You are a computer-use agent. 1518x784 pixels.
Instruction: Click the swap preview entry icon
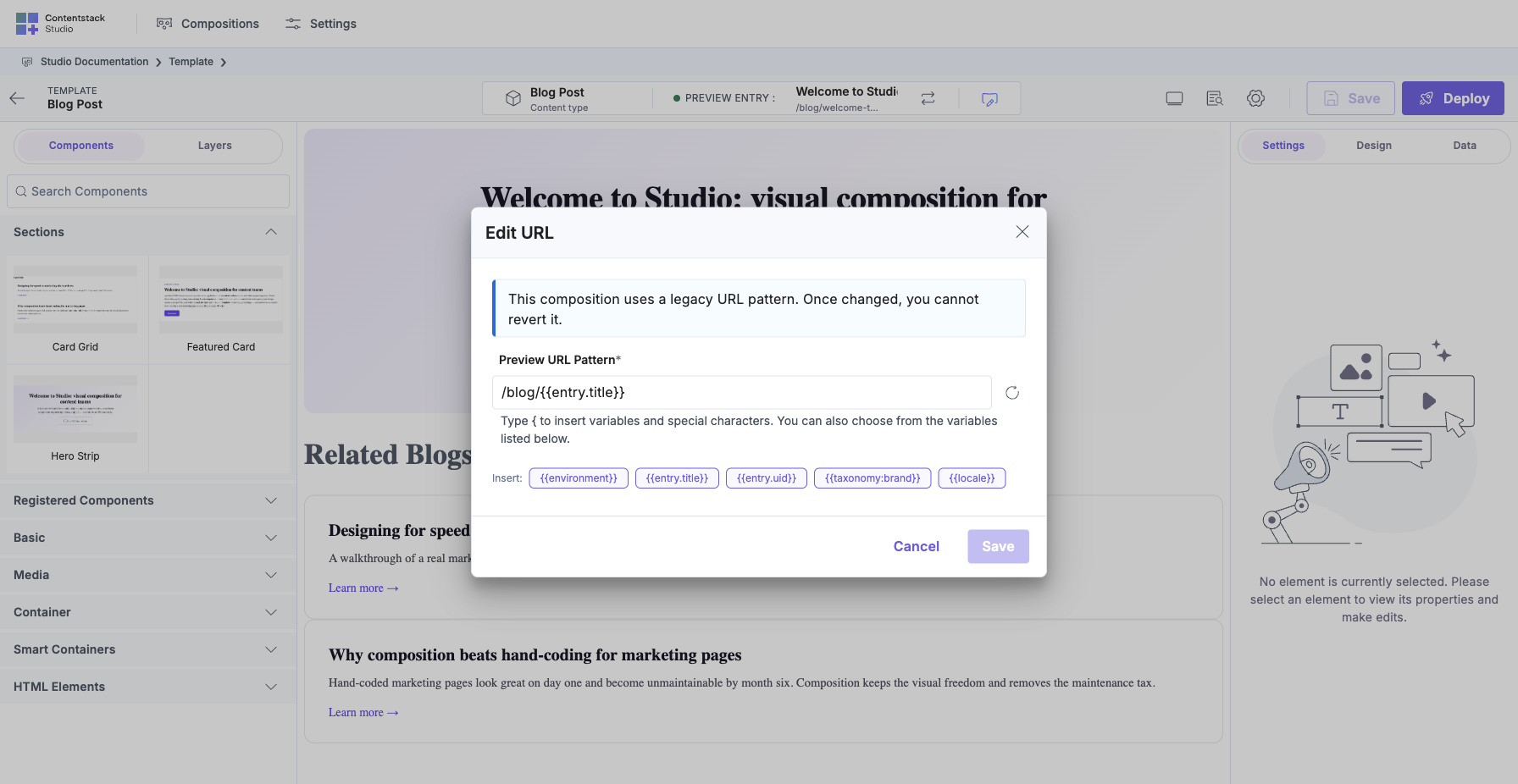tap(928, 98)
